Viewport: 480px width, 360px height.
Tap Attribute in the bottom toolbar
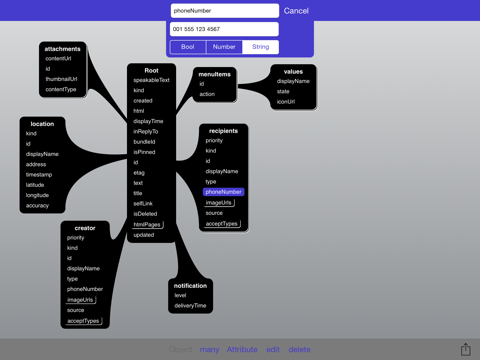(x=242, y=350)
